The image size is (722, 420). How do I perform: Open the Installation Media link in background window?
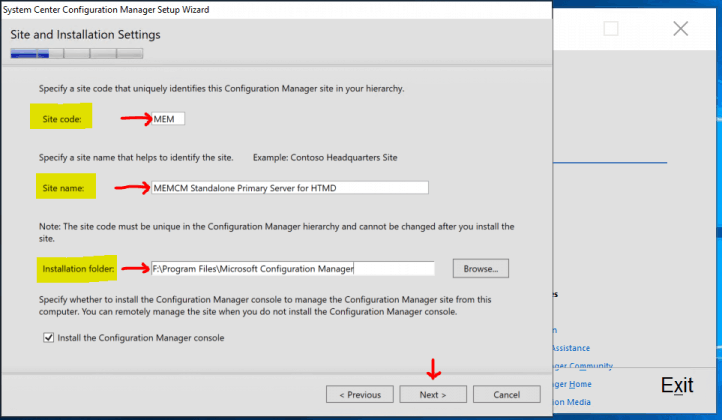coord(572,402)
